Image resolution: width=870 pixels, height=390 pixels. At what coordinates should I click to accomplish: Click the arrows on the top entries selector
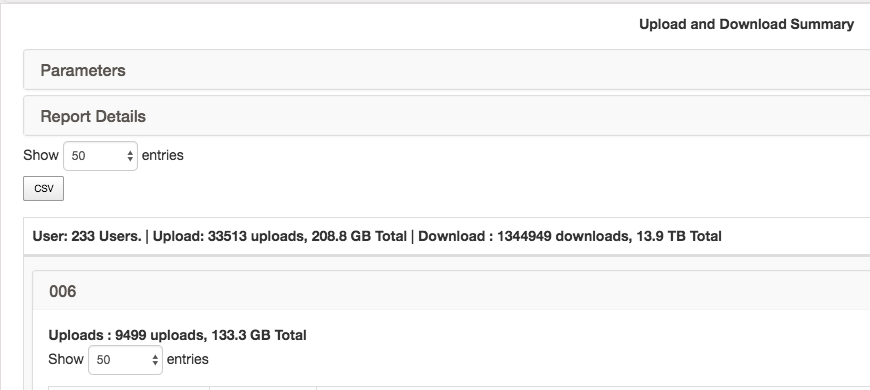click(x=130, y=156)
